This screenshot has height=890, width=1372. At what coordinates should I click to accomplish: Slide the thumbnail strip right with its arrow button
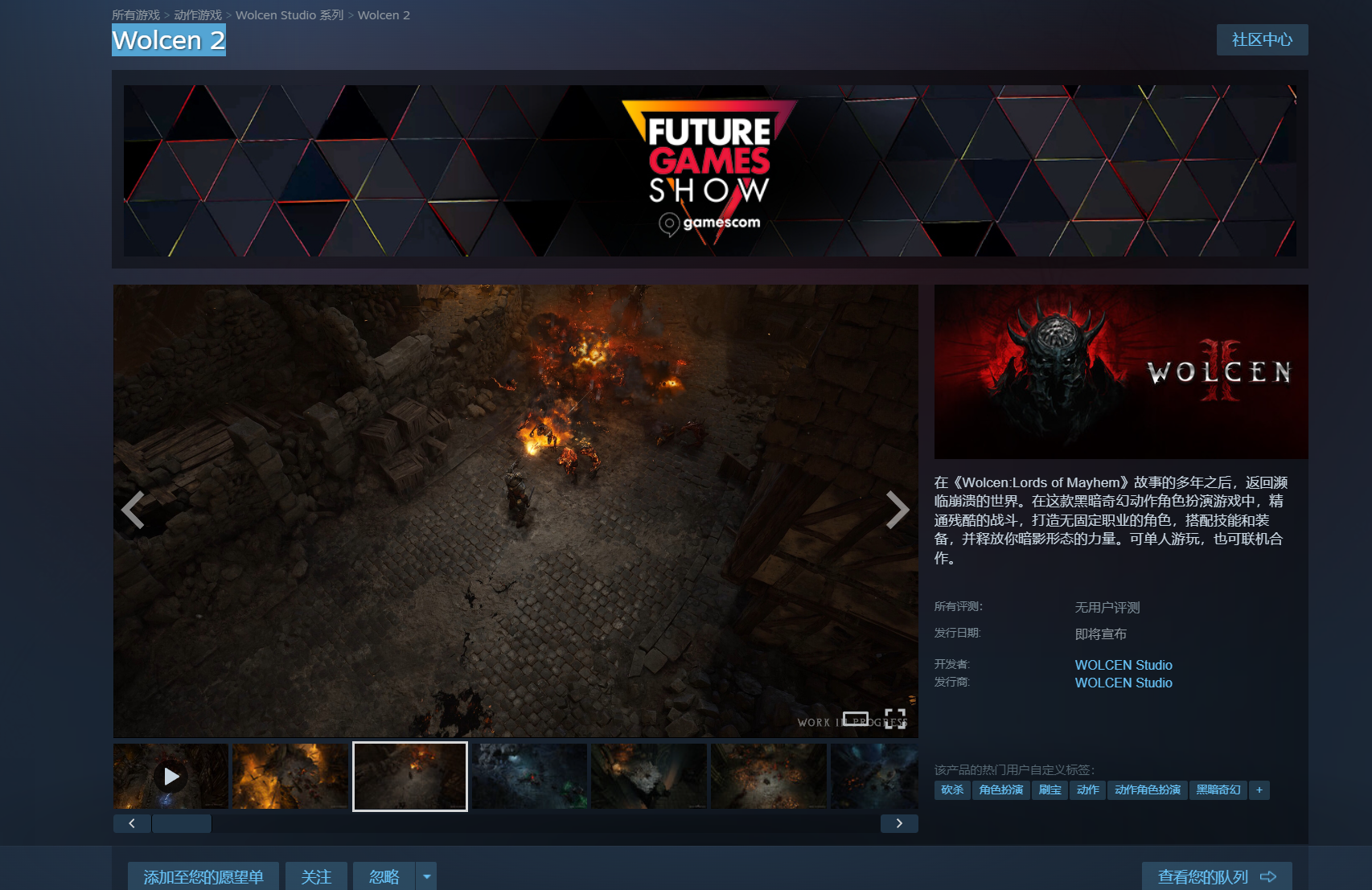click(x=899, y=823)
